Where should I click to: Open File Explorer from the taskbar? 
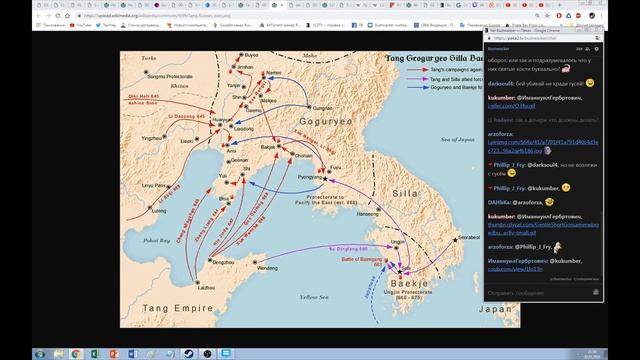pos(58,354)
